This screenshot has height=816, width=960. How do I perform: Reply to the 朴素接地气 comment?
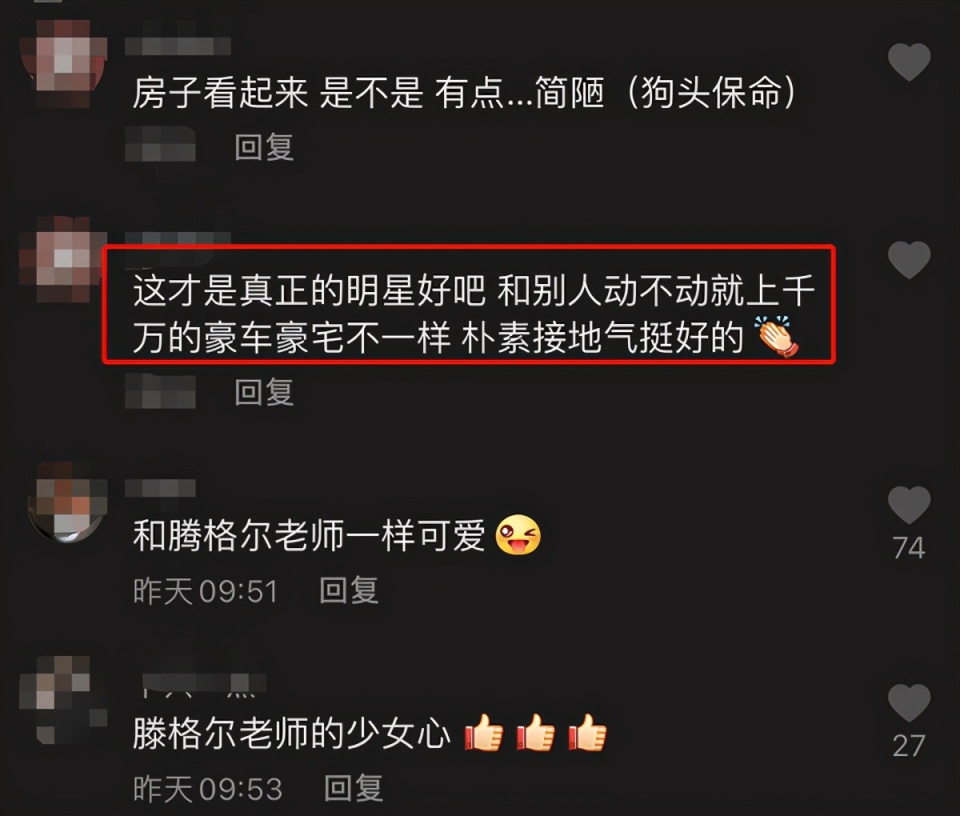click(x=264, y=392)
